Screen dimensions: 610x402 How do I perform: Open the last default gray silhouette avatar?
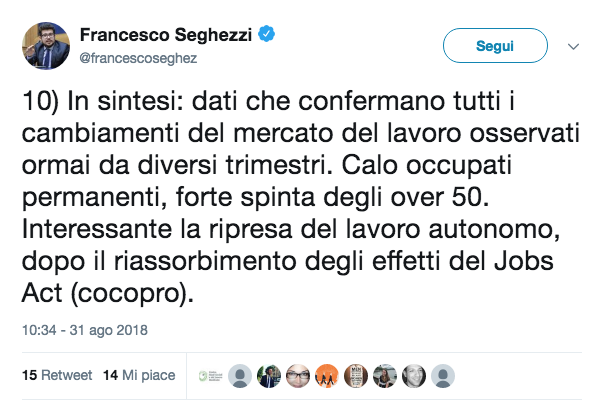click(x=443, y=376)
